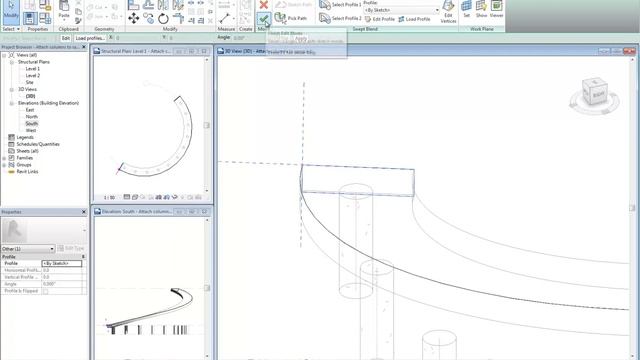Screen dimensions: 640x360
Task: Click the Profile By Sketch field in Properties
Action: coord(62,264)
